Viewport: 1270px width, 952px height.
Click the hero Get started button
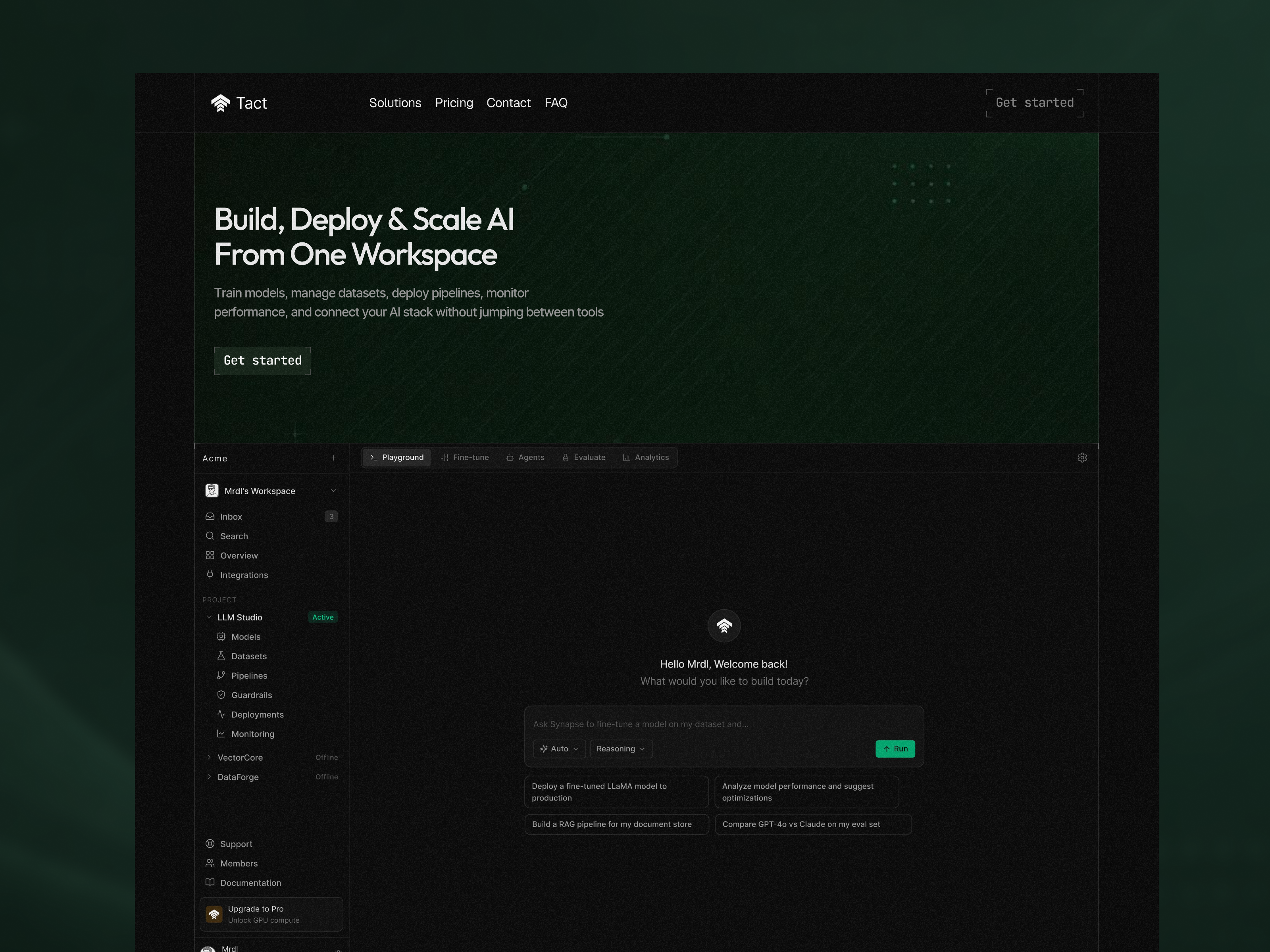tap(262, 360)
